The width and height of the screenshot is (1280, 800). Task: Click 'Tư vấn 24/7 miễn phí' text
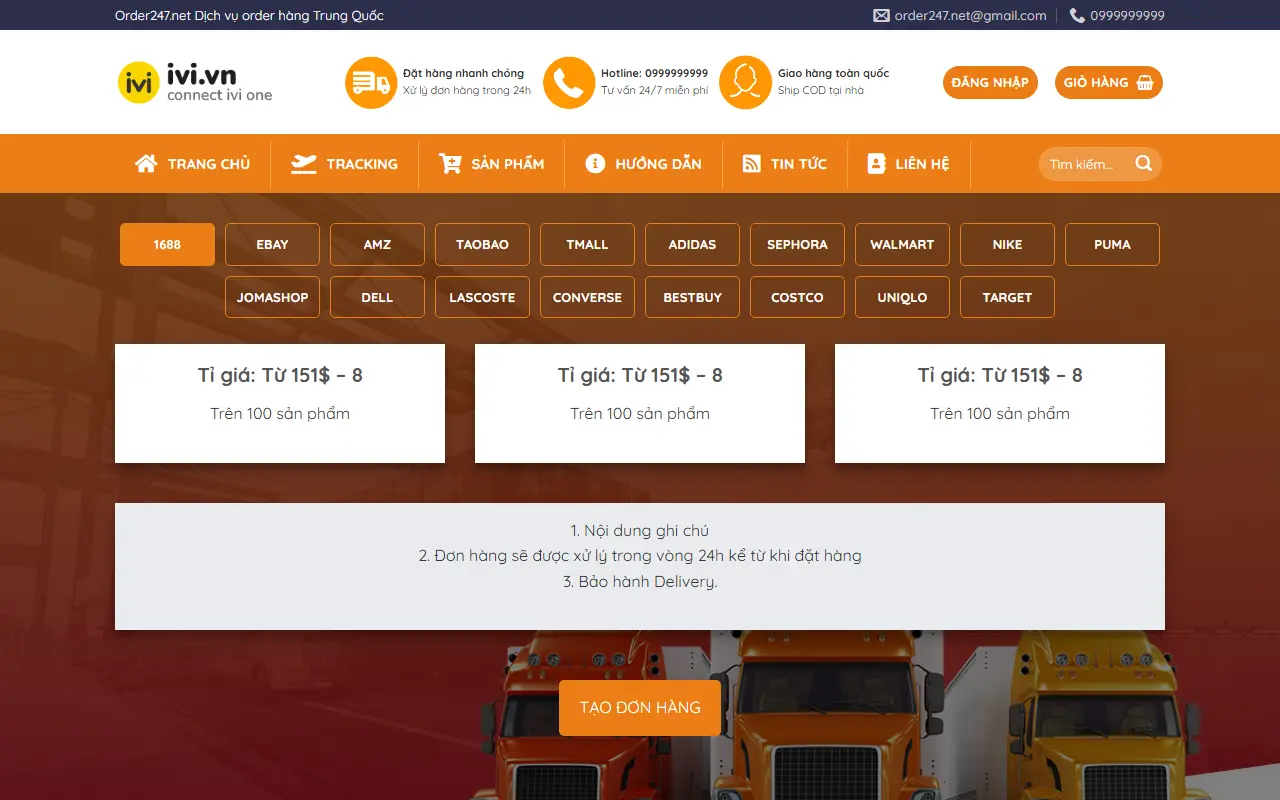(x=654, y=90)
